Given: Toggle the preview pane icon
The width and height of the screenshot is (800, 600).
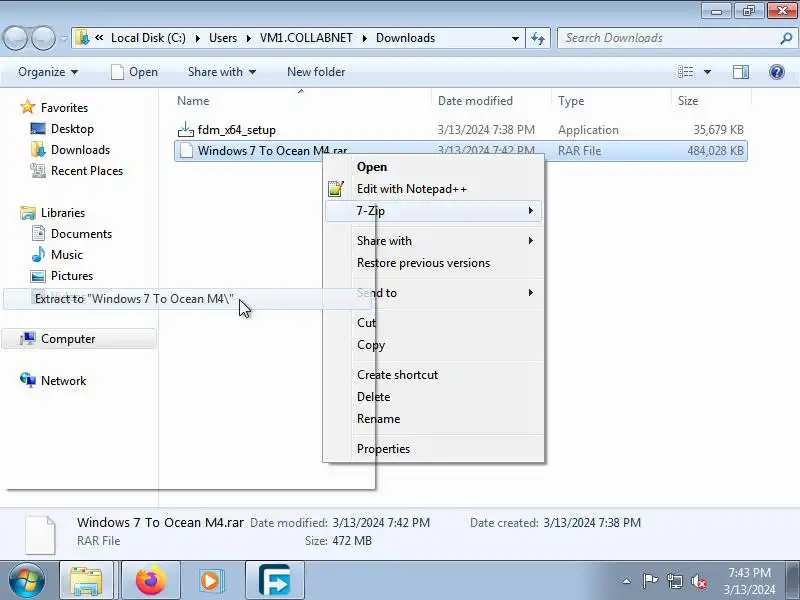Looking at the screenshot, I should coord(740,72).
